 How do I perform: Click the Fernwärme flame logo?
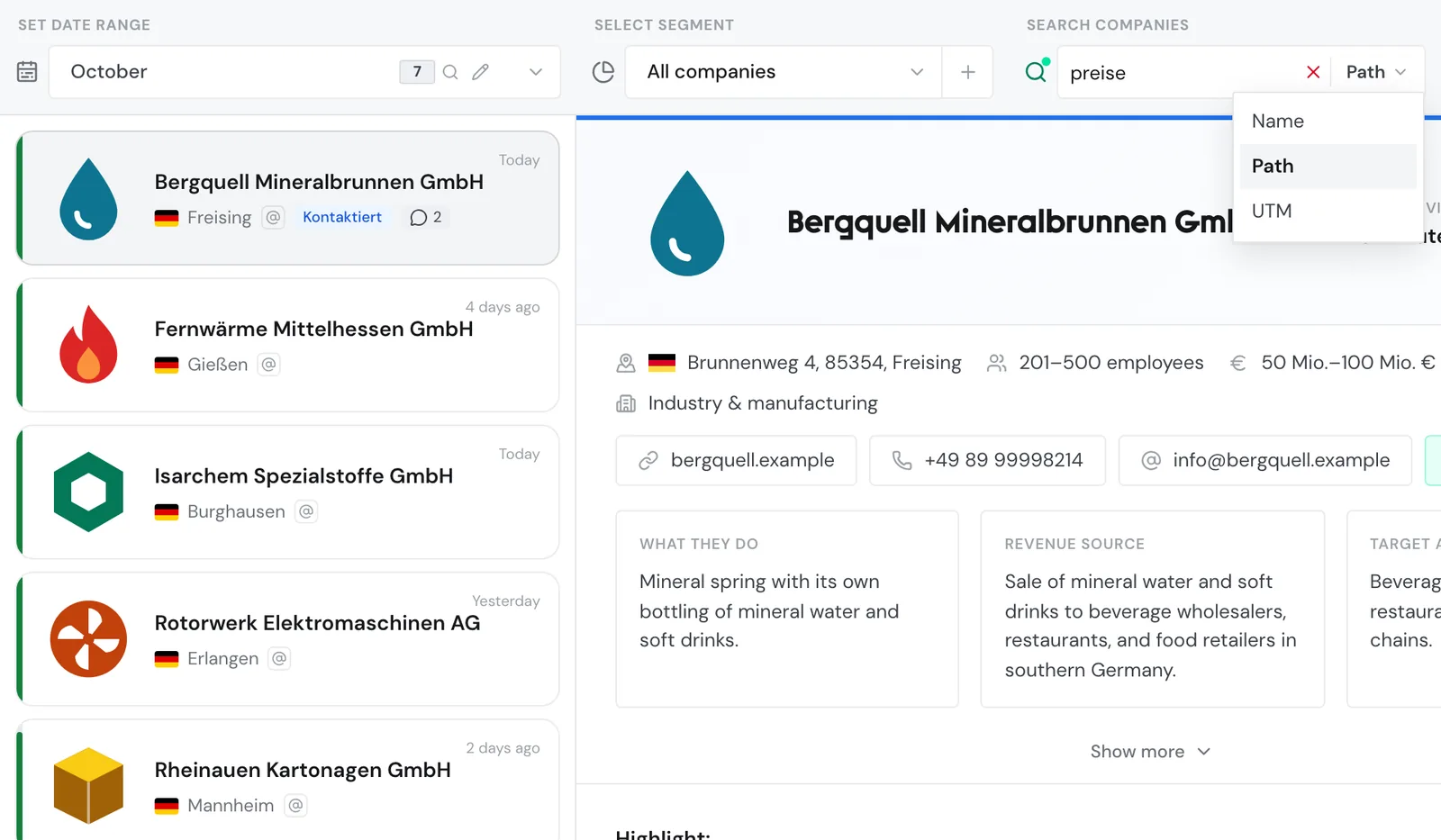(88, 345)
